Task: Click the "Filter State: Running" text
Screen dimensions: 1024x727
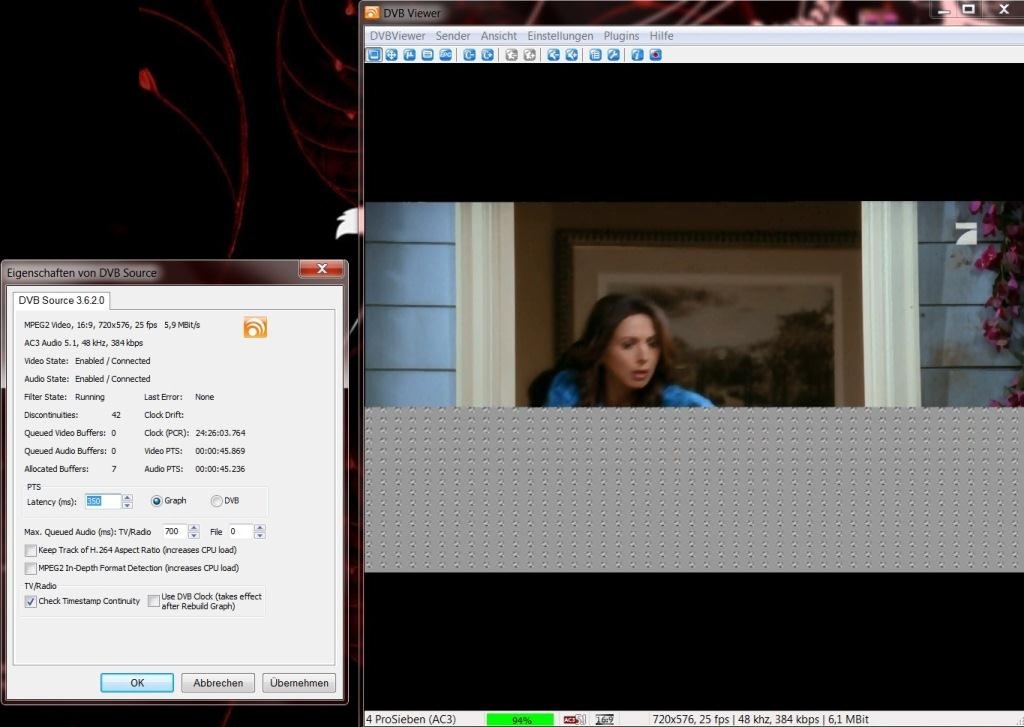Action: point(64,397)
